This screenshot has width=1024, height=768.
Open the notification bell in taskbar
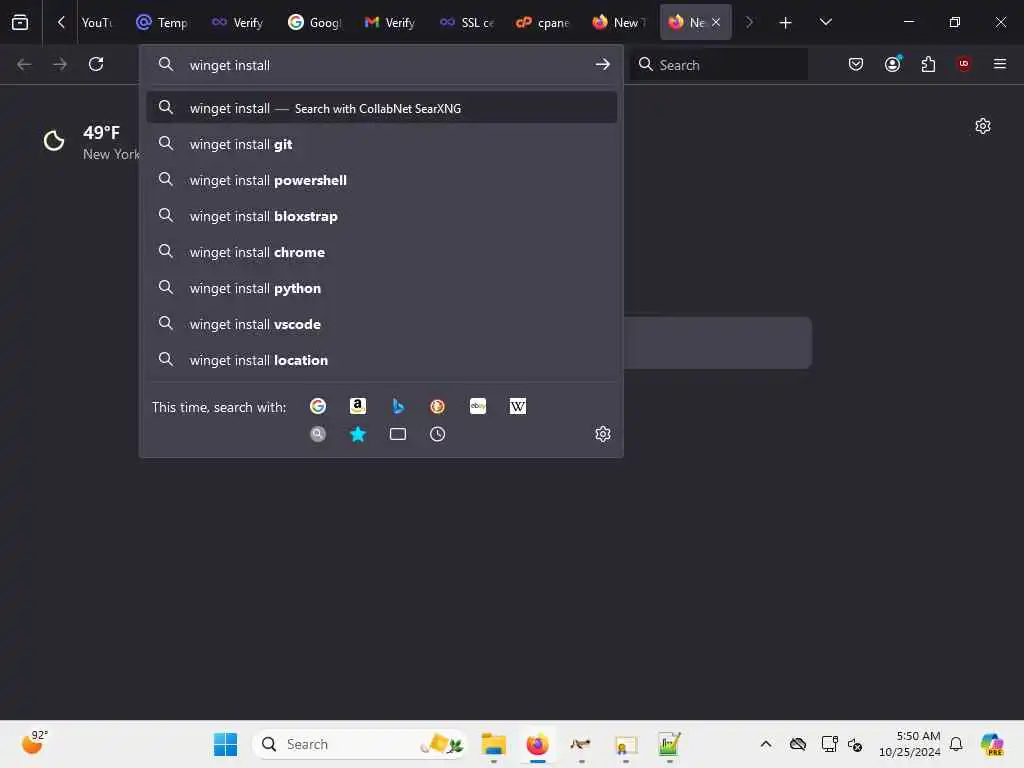(956, 744)
